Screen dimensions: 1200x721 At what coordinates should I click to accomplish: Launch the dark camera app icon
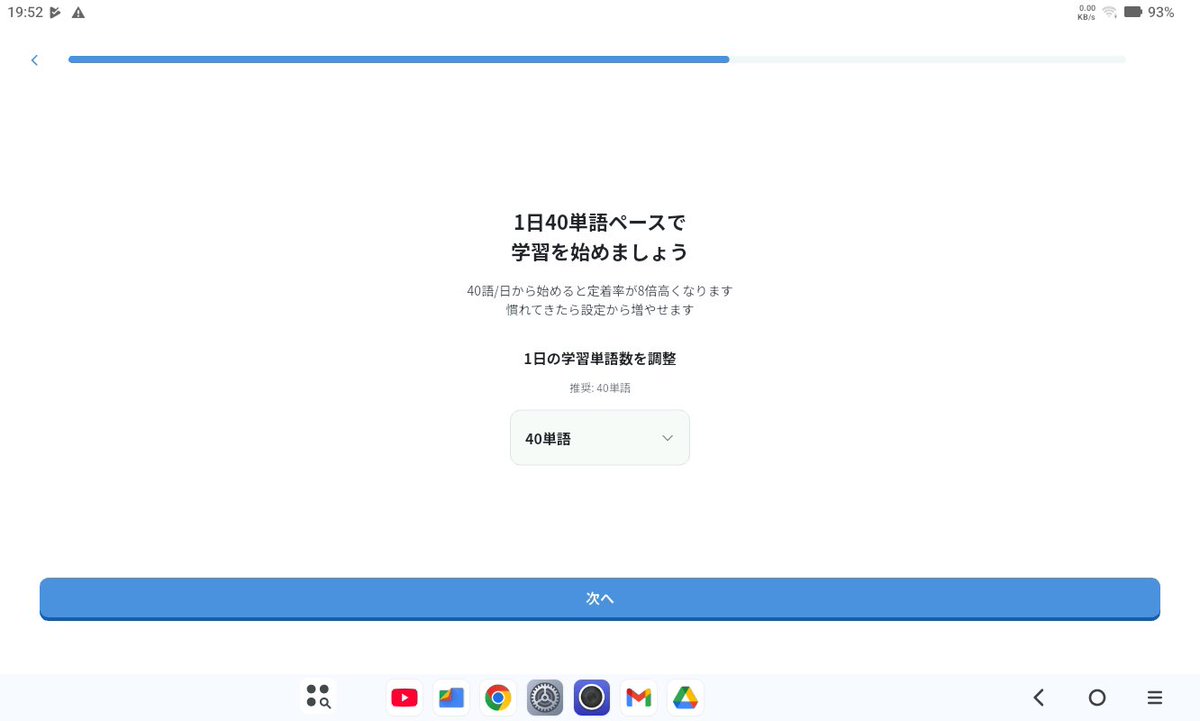(591, 697)
